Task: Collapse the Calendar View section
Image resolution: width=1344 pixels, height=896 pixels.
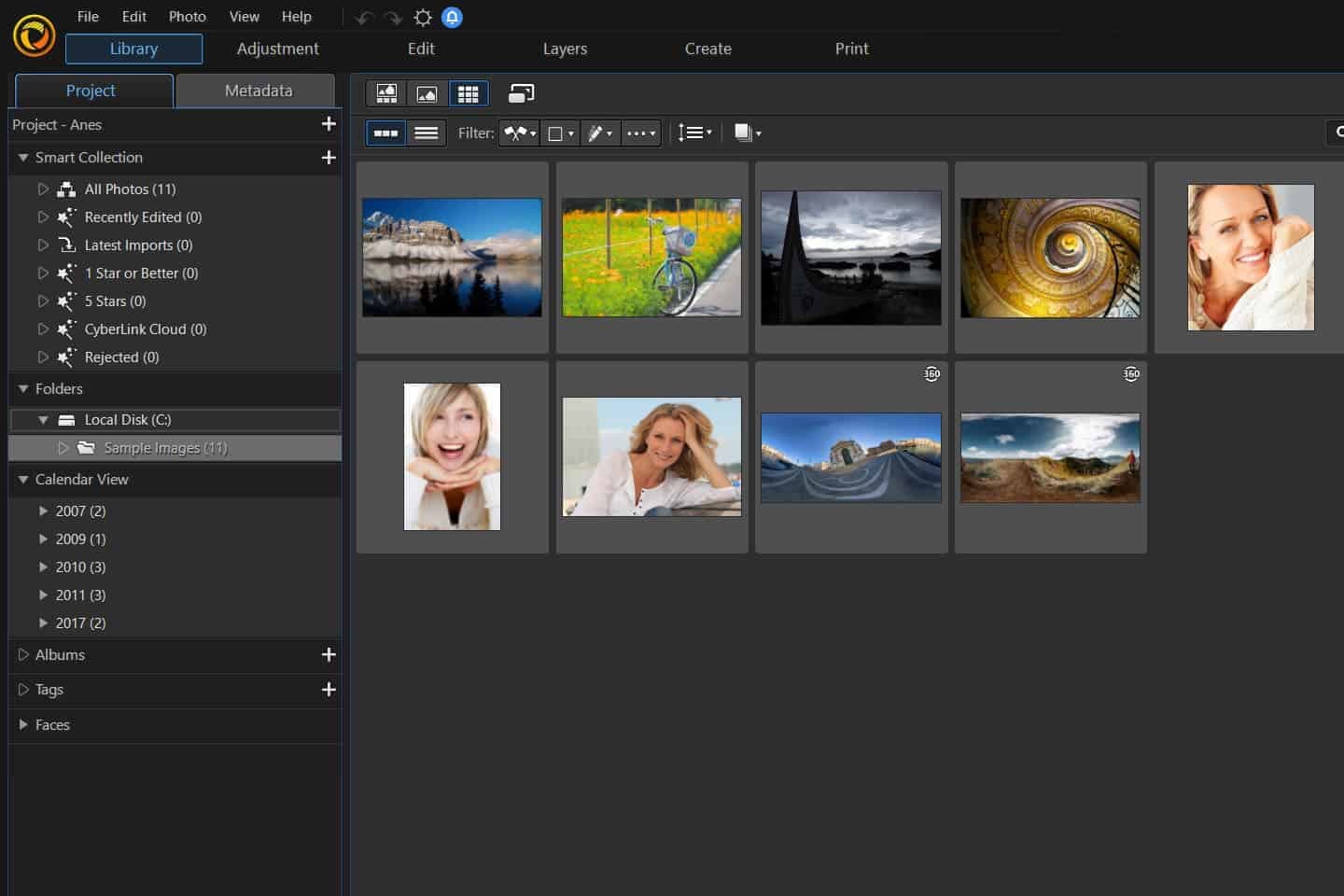Action: pos(23,480)
